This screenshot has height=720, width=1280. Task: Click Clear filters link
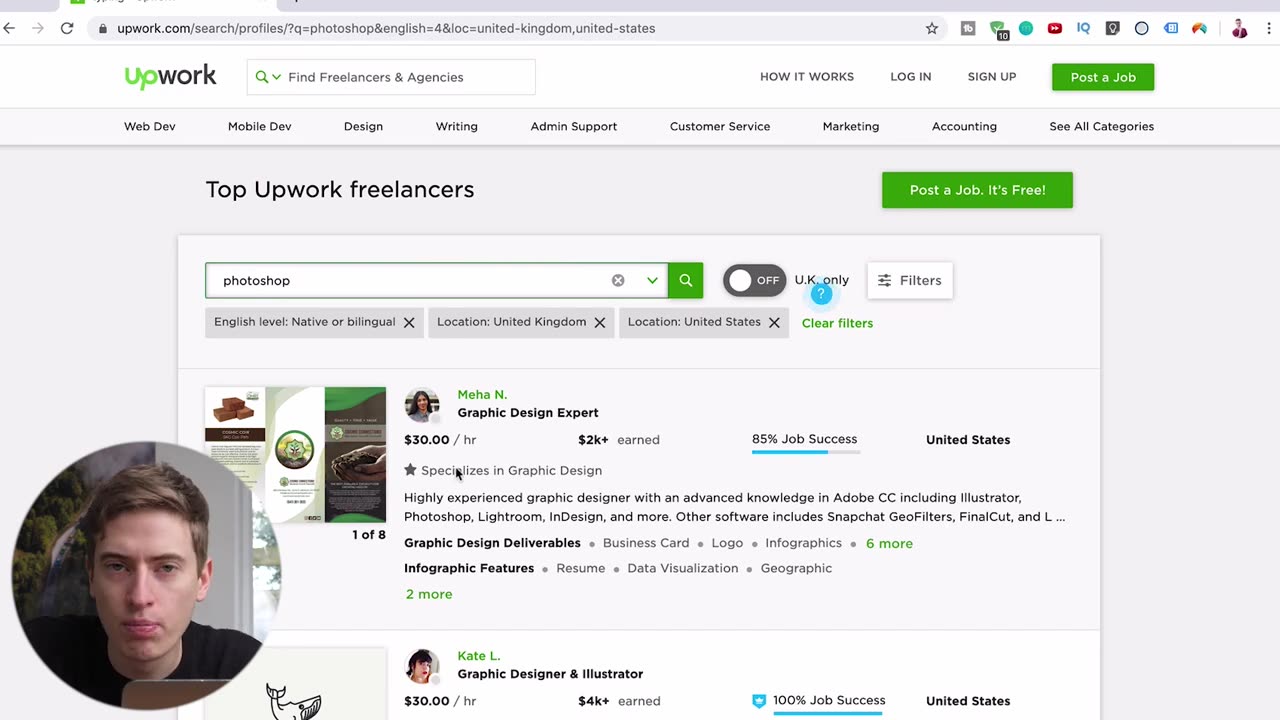tap(837, 323)
